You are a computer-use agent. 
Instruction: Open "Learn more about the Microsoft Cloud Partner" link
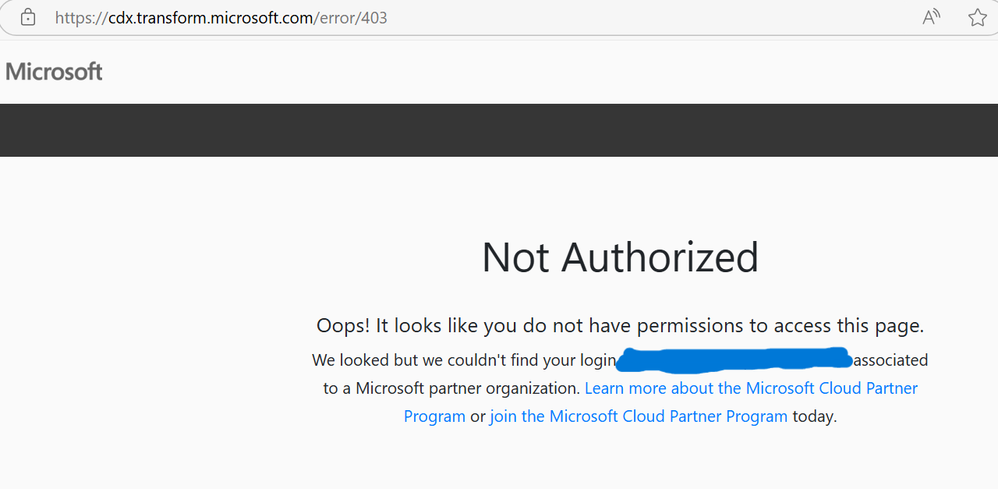pyautogui.click(x=751, y=388)
